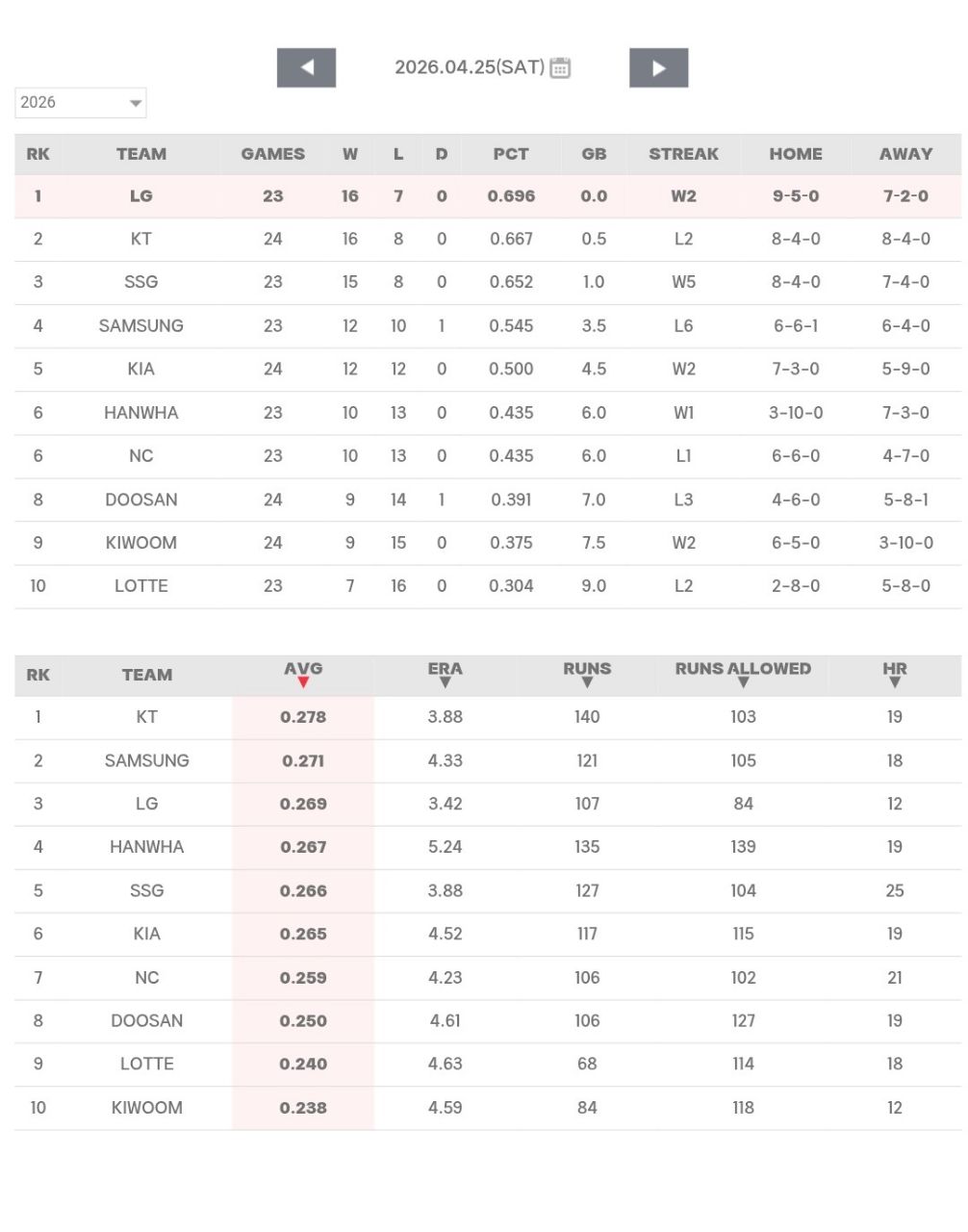
Task: Sort team stats by ERA arrow
Action: coord(445,682)
